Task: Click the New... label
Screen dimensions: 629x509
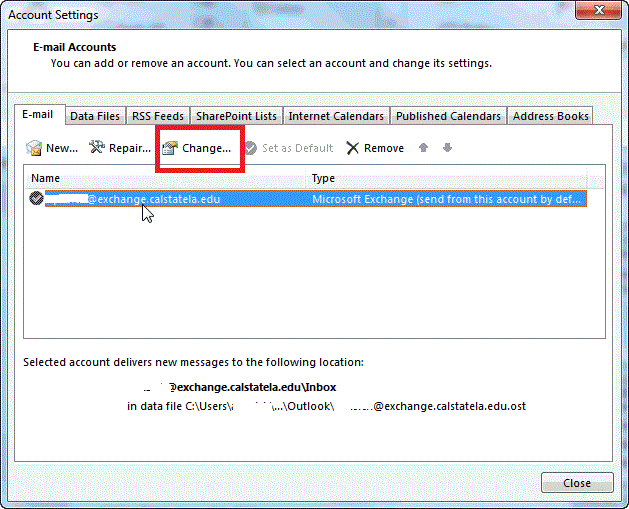Action: point(62,148)
